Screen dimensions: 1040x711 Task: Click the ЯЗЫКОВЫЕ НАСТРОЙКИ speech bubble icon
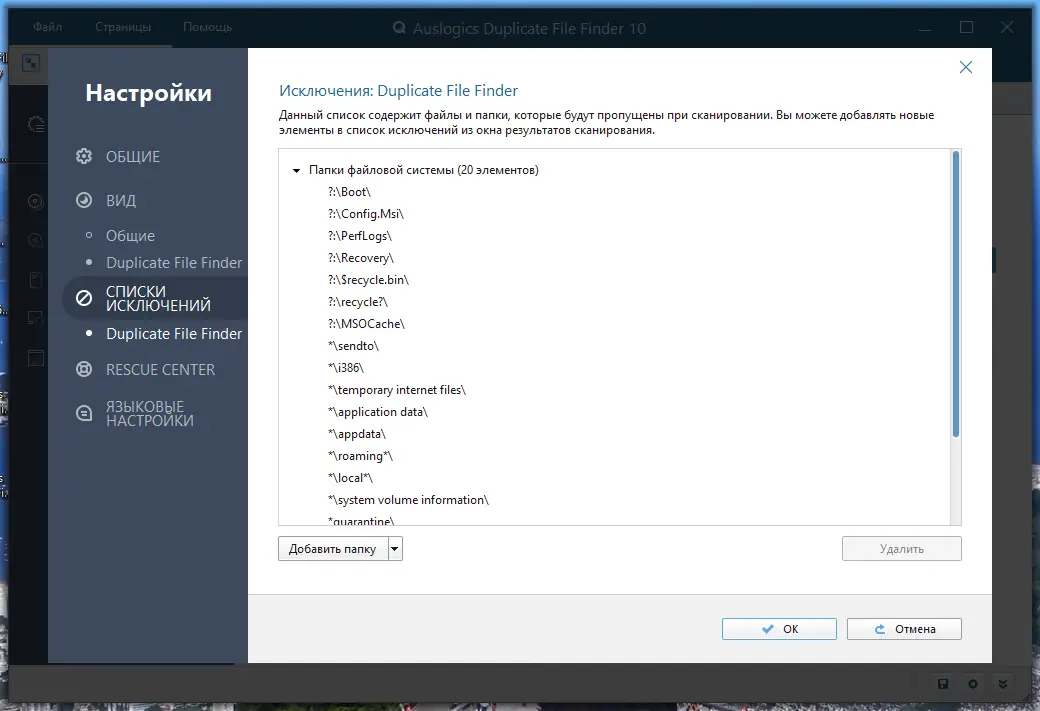[x=84, y=414]
